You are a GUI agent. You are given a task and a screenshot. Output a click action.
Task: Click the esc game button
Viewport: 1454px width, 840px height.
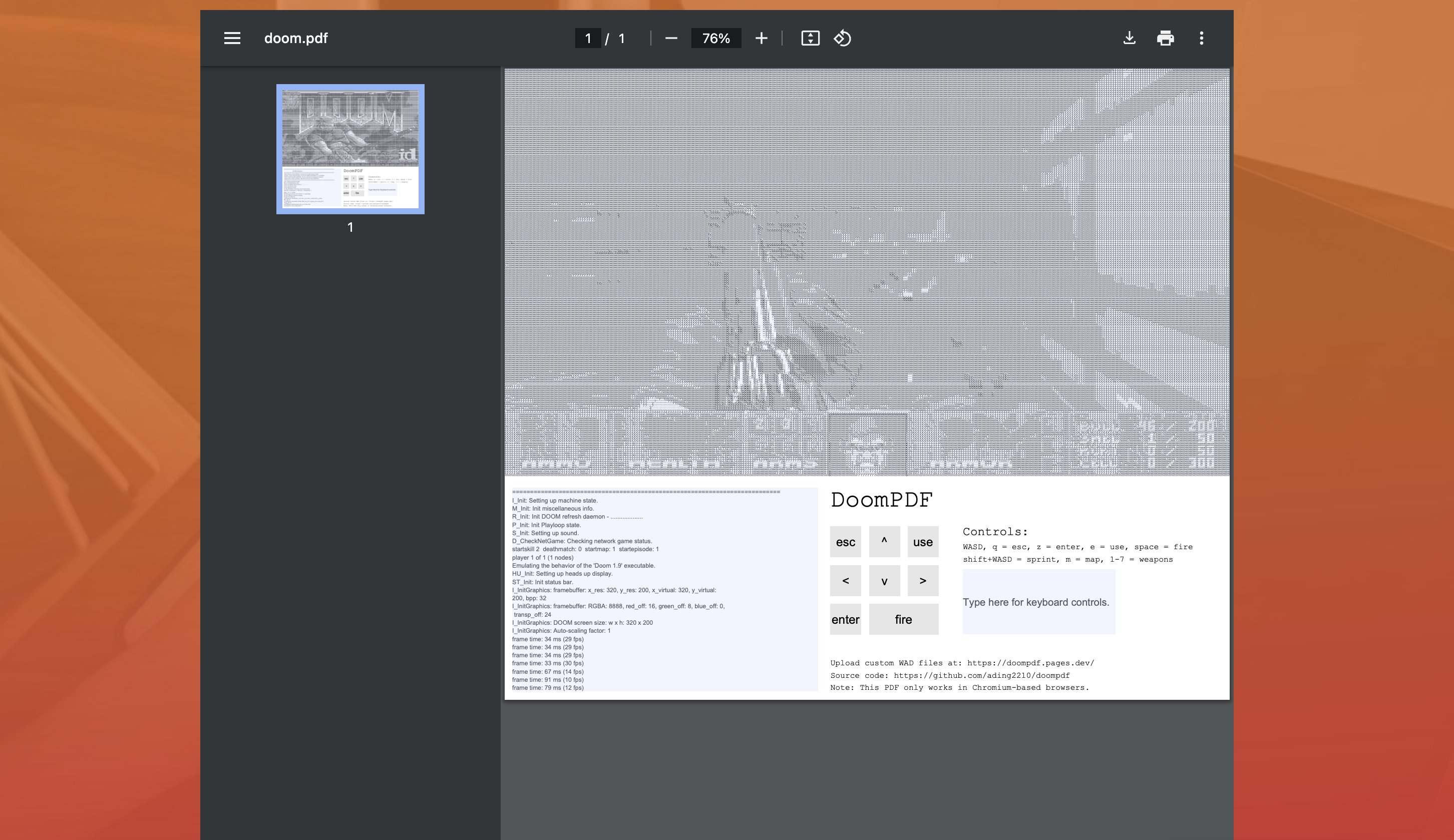point(845,542)
